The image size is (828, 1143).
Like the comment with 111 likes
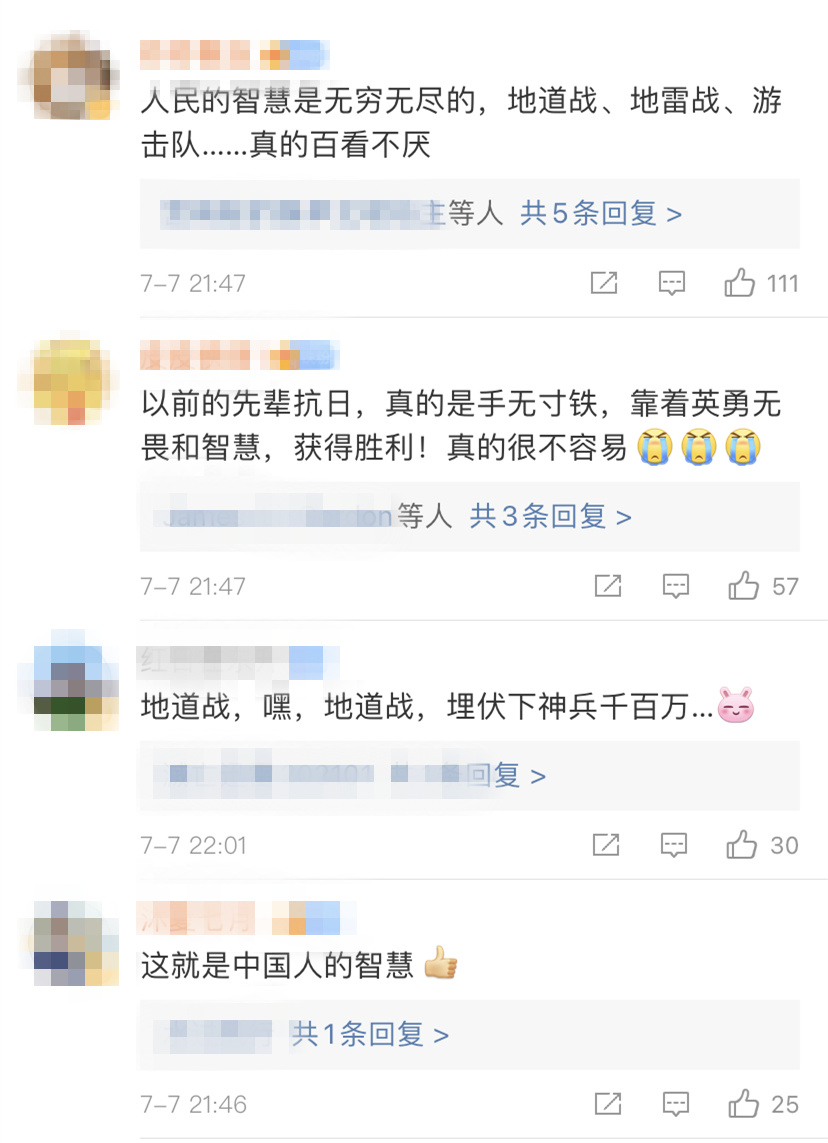(x=739, y=282)
